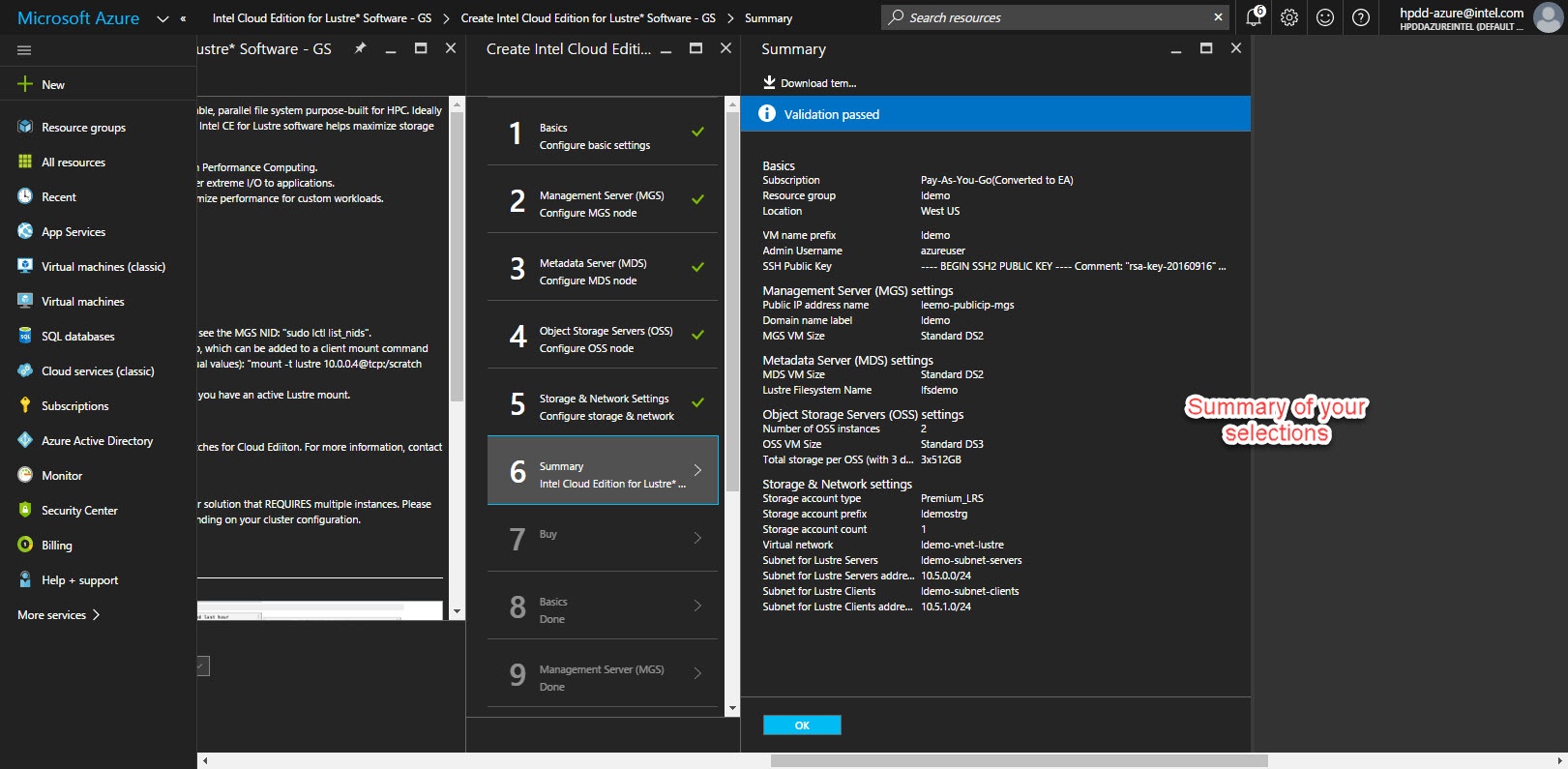Open Azure Active Directory icon
The height and width of the screenshot is (769, 1568).
pyautogui.click(x=25, y=440)
